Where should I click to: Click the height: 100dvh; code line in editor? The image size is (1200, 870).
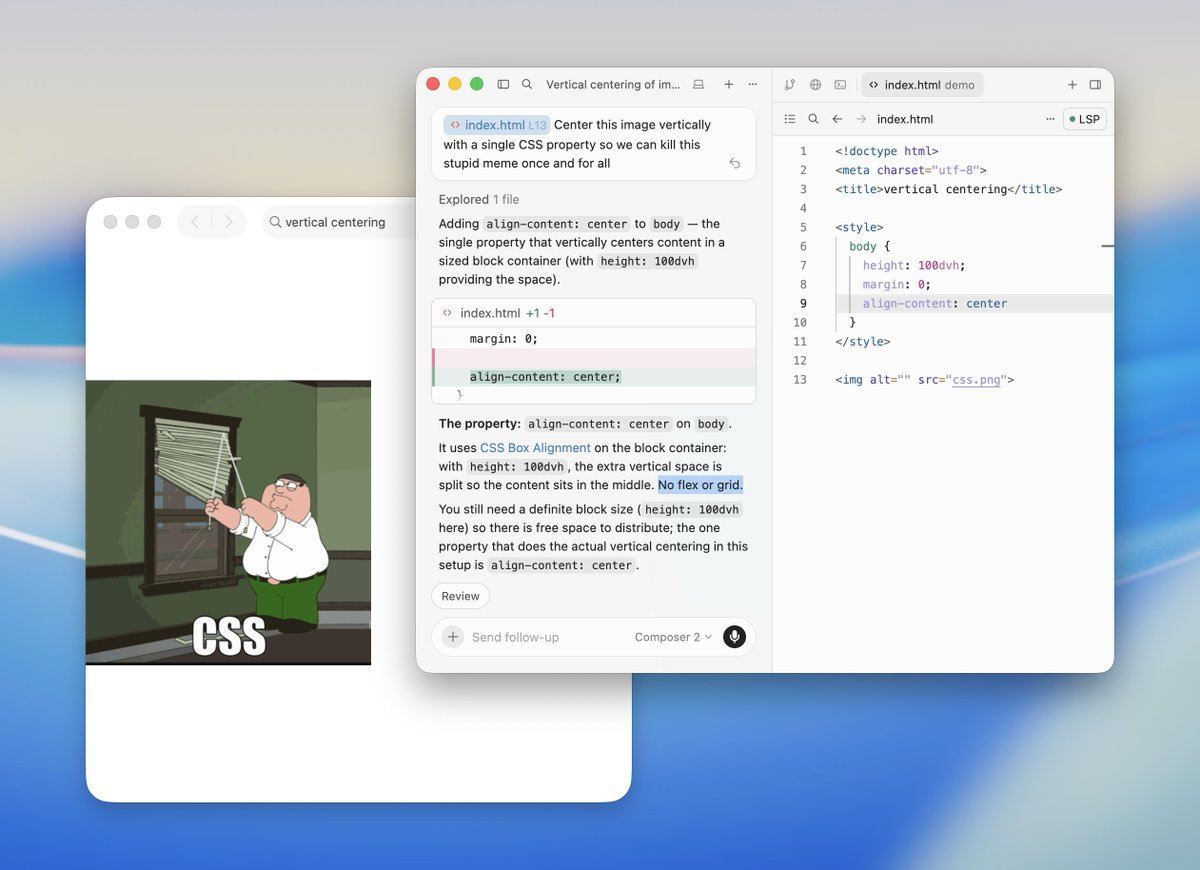click(914, 265)
